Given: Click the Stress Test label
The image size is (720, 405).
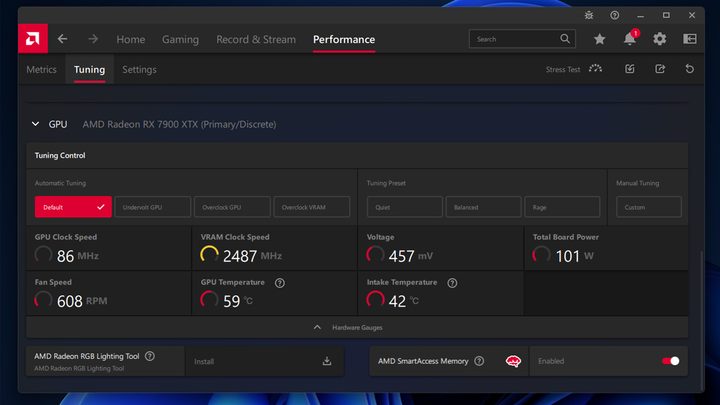Looking at the screenshot, I should click(563, 69).
